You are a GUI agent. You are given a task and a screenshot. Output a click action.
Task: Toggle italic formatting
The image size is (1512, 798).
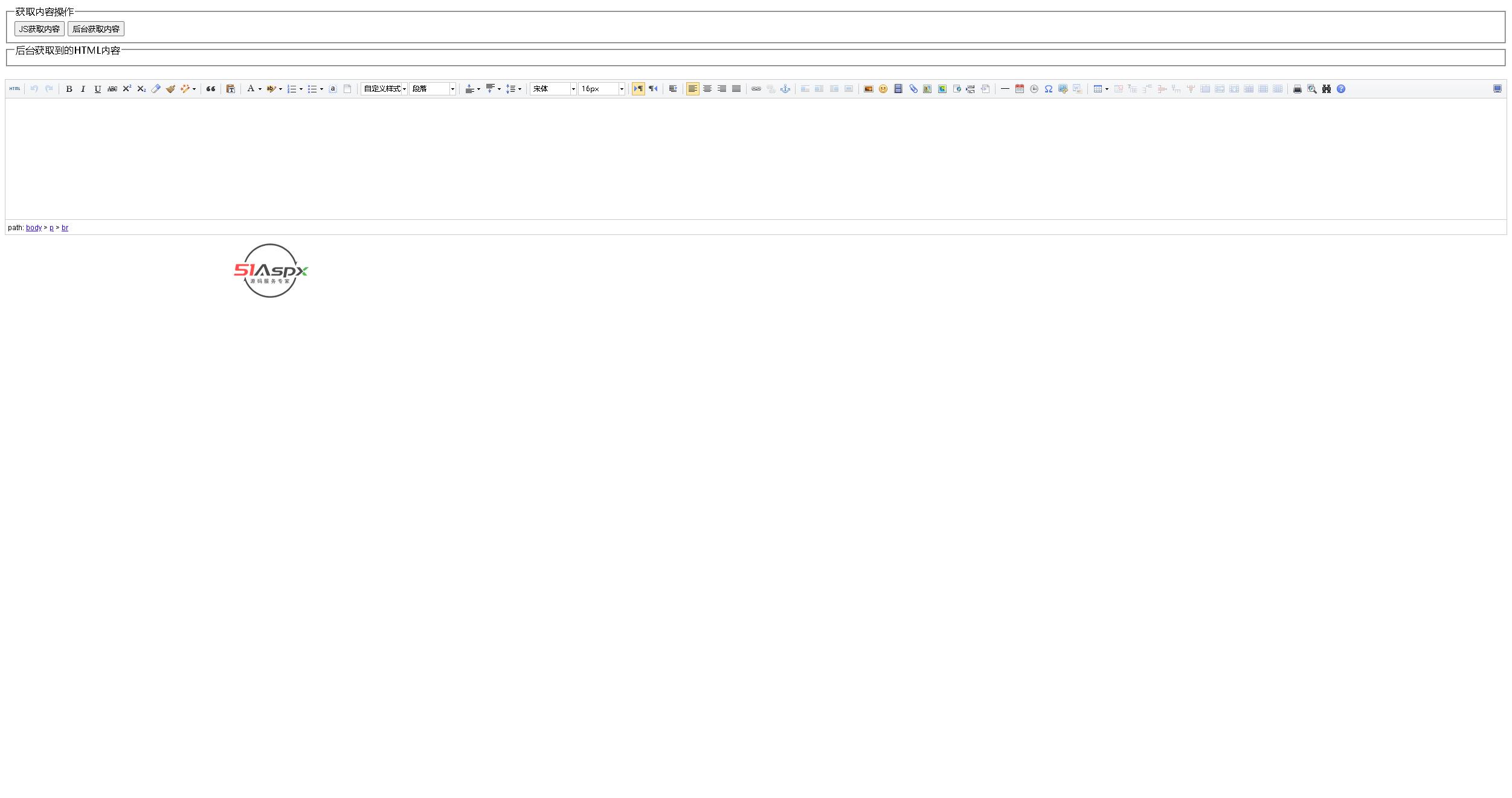click(83, 89)
